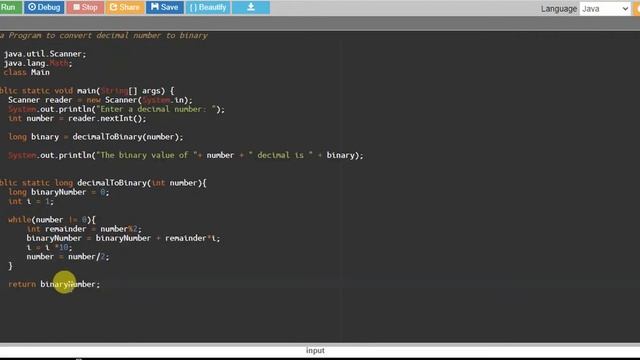Image resolution: width=640 pixels, height=360 pixels.
Task: Click 'binaryNumber = binaryNumber + remainder*i;' line
Action: (x=123, y=238)
